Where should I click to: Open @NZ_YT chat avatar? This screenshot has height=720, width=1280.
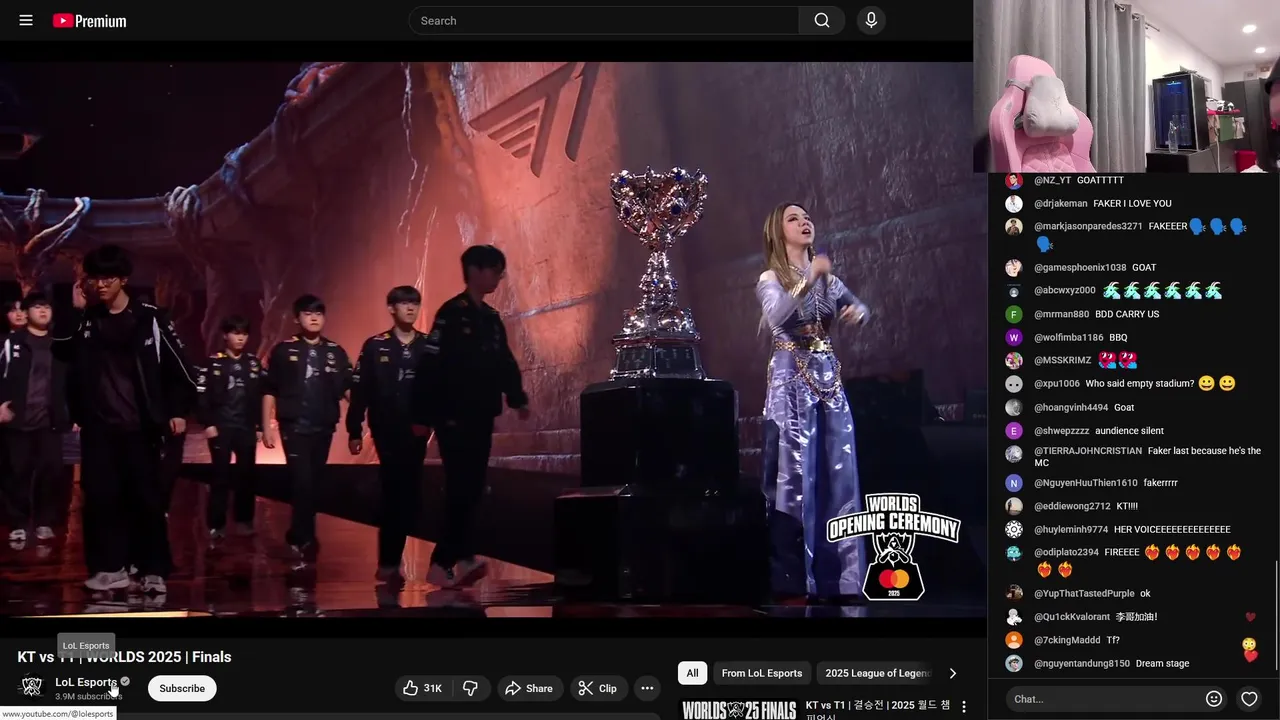click(x=1014, y=181)
